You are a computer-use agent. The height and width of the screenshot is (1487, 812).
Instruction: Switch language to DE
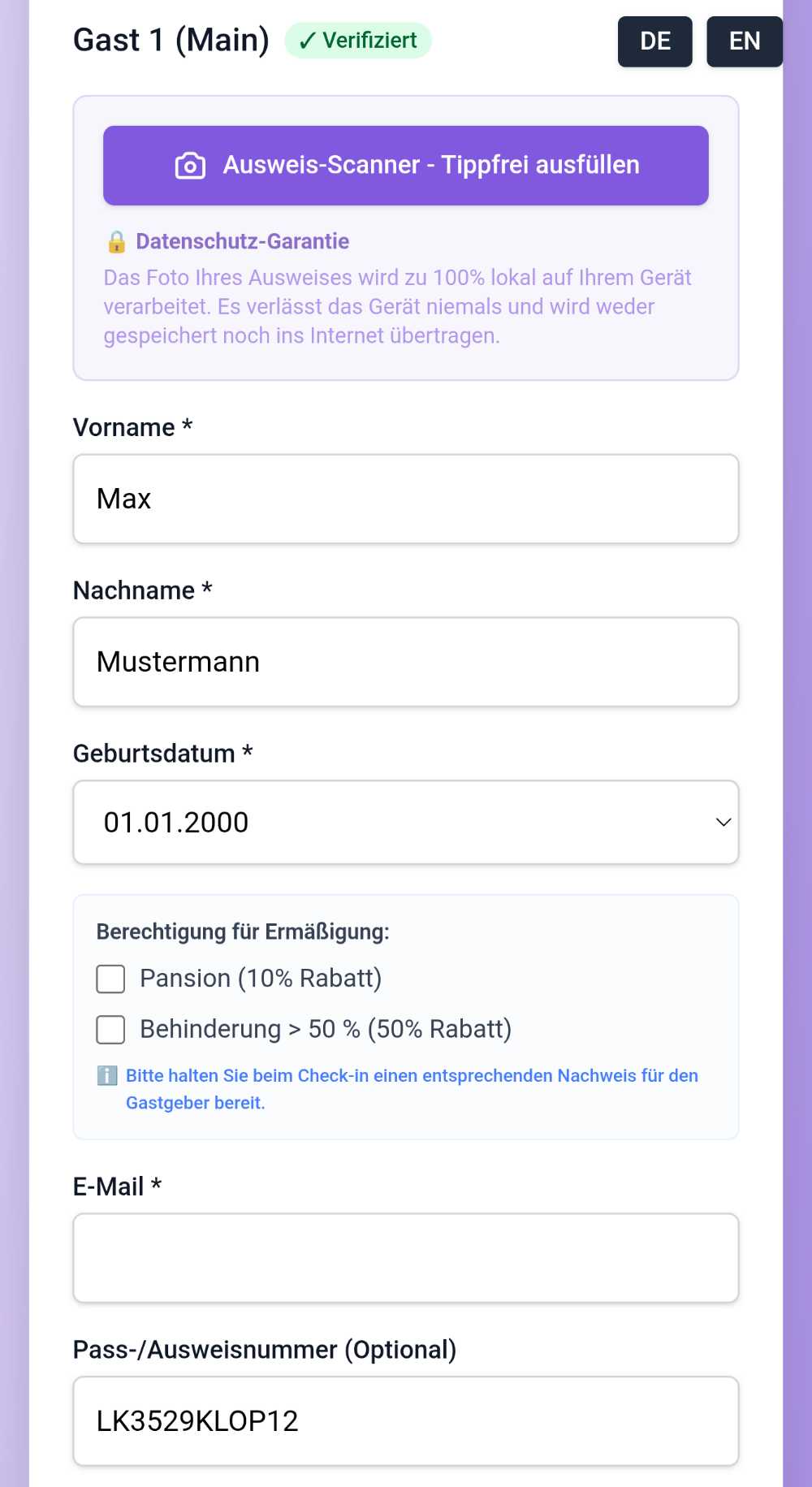coord(655,41)
